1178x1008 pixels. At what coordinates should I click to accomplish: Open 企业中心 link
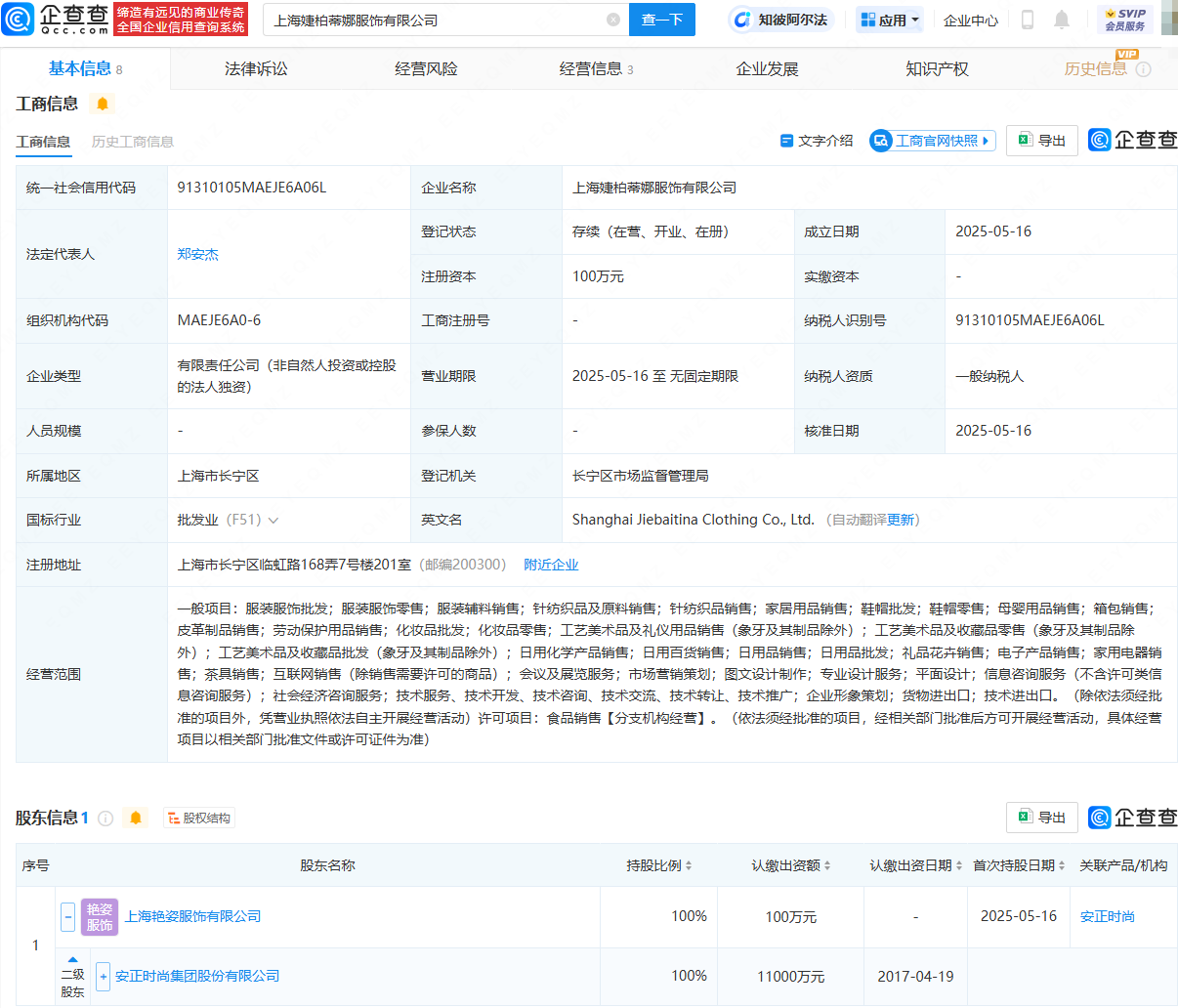coord(971,20)
